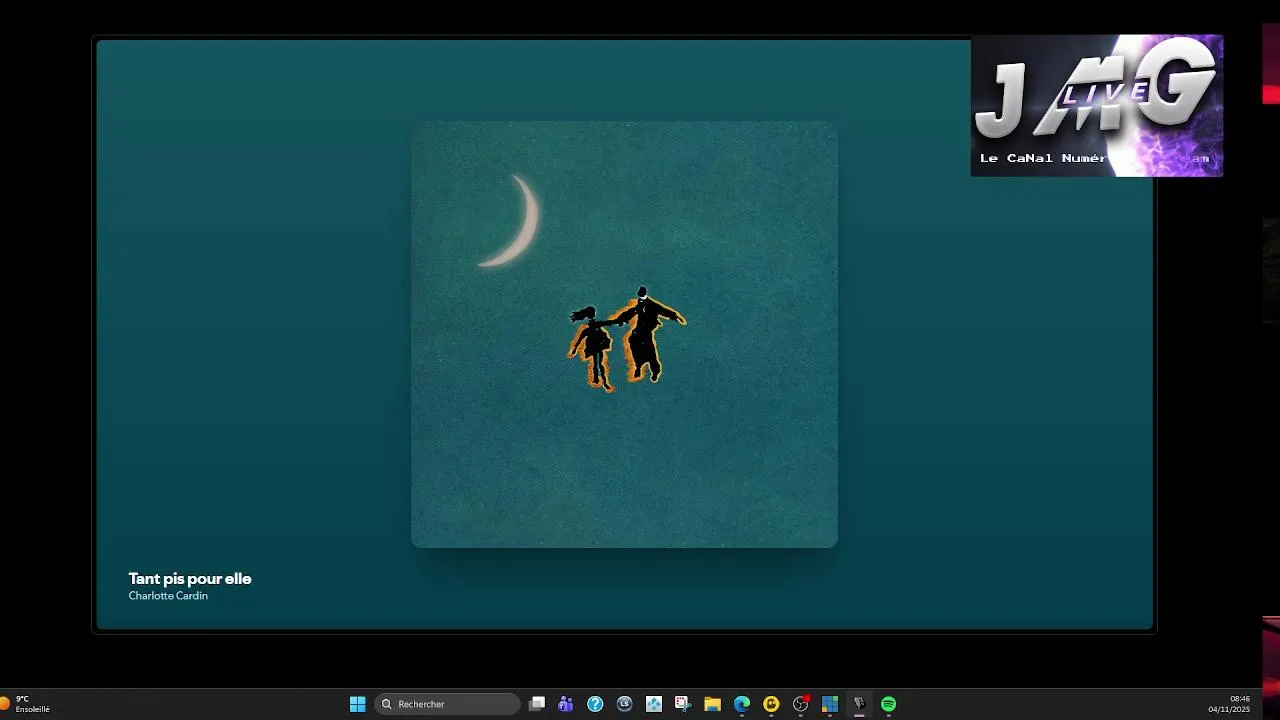
Task: Open the yellow round face app on the taskbar
Action: (771, 704)
